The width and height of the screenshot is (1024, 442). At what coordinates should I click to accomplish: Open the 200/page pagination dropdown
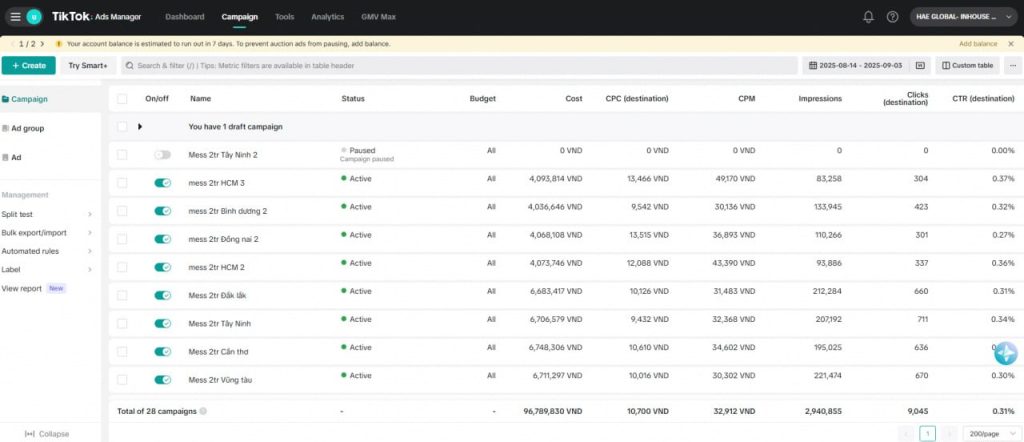click(x=989, y=434)
